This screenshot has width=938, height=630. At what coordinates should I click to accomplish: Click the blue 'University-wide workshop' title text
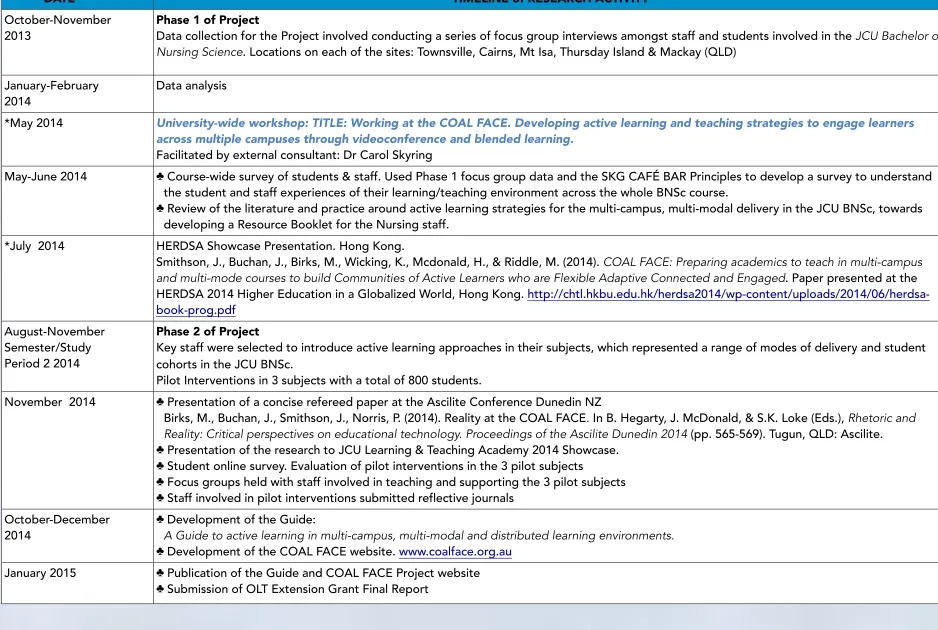pos(535,131)
